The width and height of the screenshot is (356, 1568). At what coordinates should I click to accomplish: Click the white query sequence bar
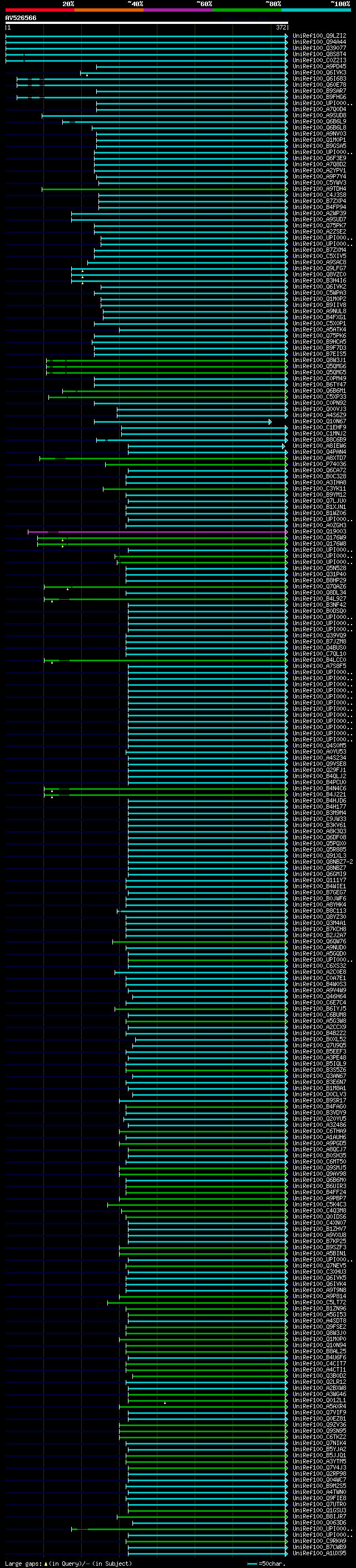[147, 23]
